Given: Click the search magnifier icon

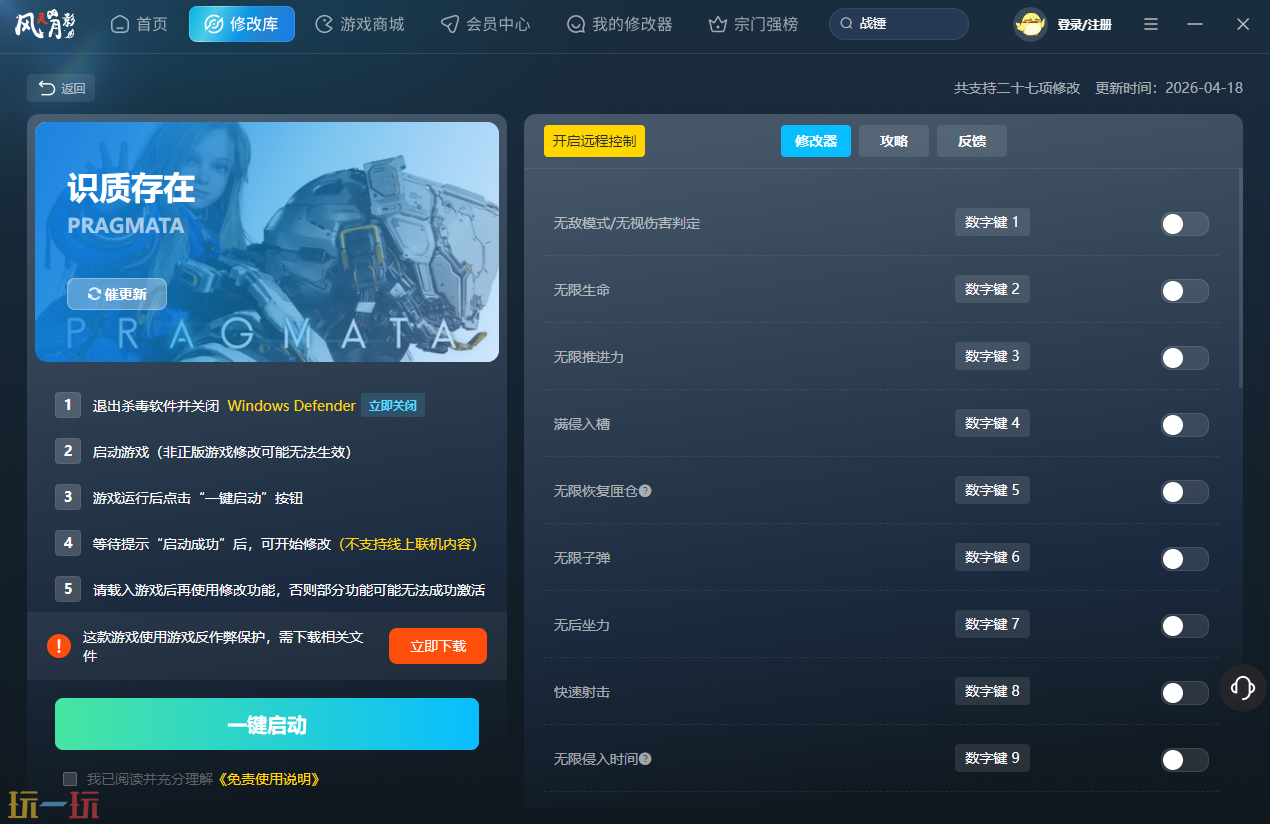Looking at the screenshot, I should pos(847,24).
